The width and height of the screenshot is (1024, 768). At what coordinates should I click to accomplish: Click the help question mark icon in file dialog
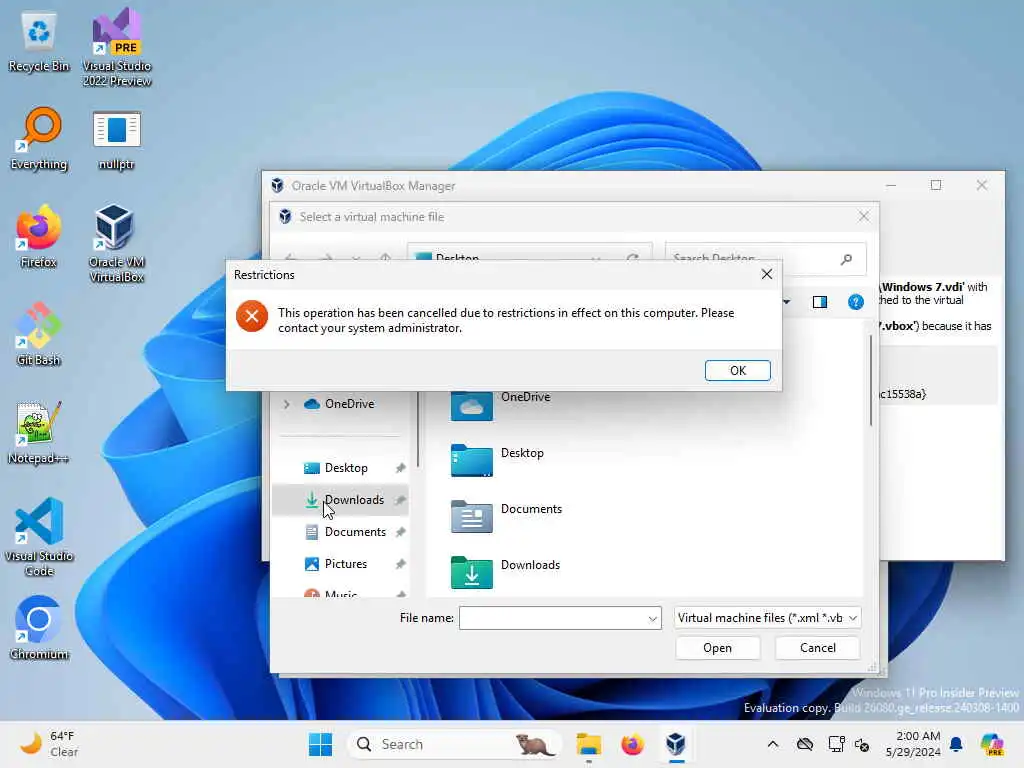coord(856,302)
